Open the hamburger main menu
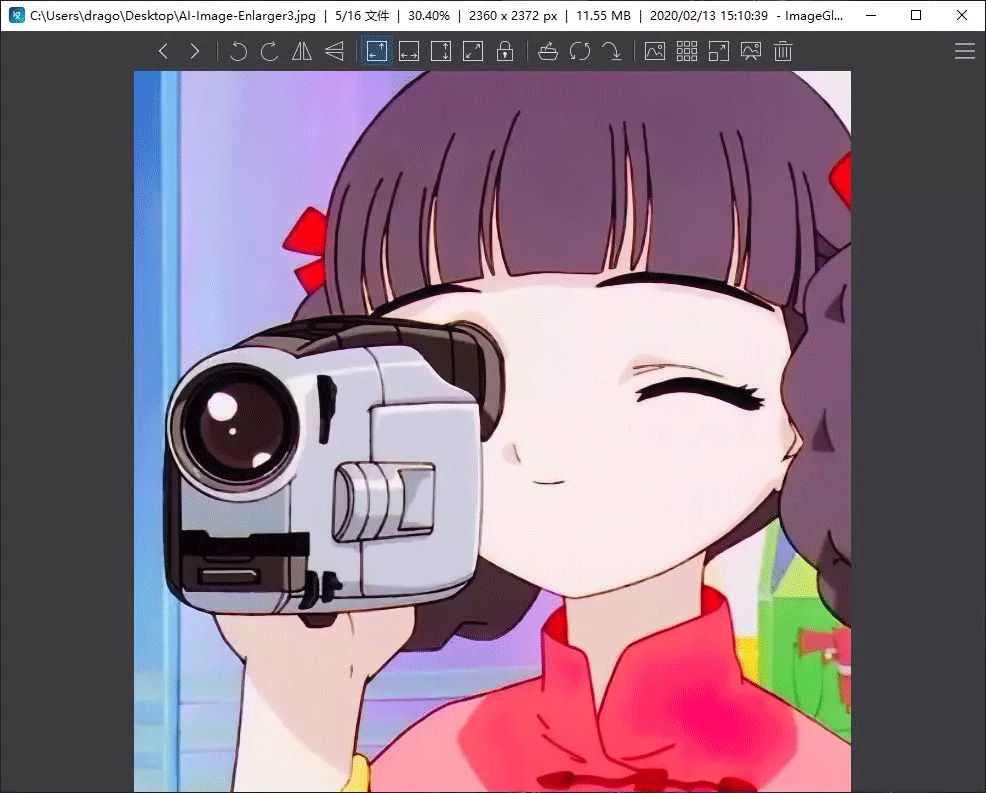 point(965,51)
